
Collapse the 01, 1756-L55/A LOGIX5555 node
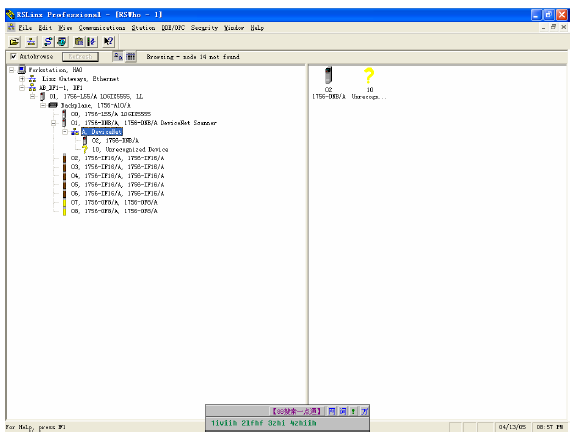pyautogui.click(x=32, y=96)
